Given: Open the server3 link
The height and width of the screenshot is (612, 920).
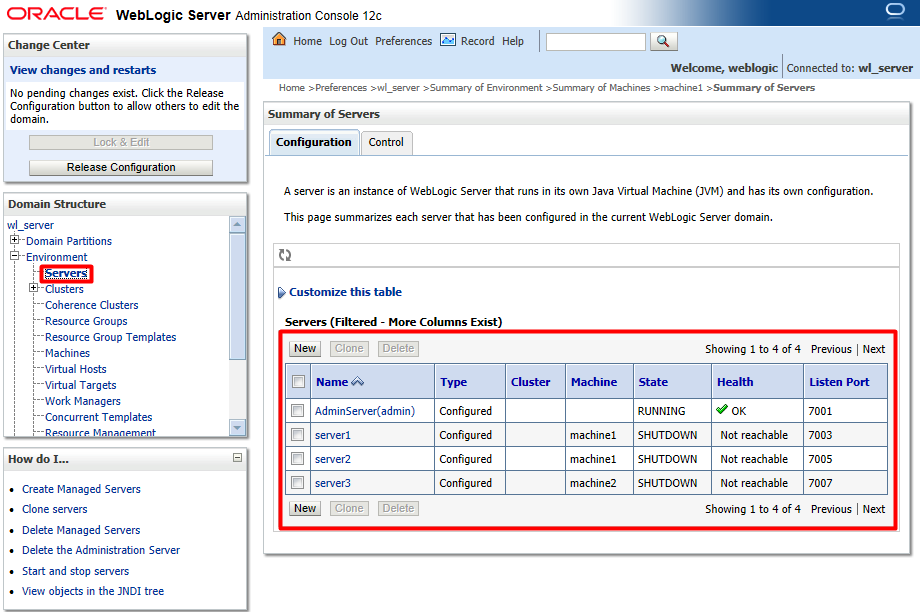Looking at the screenshot, I should (333, 483).
